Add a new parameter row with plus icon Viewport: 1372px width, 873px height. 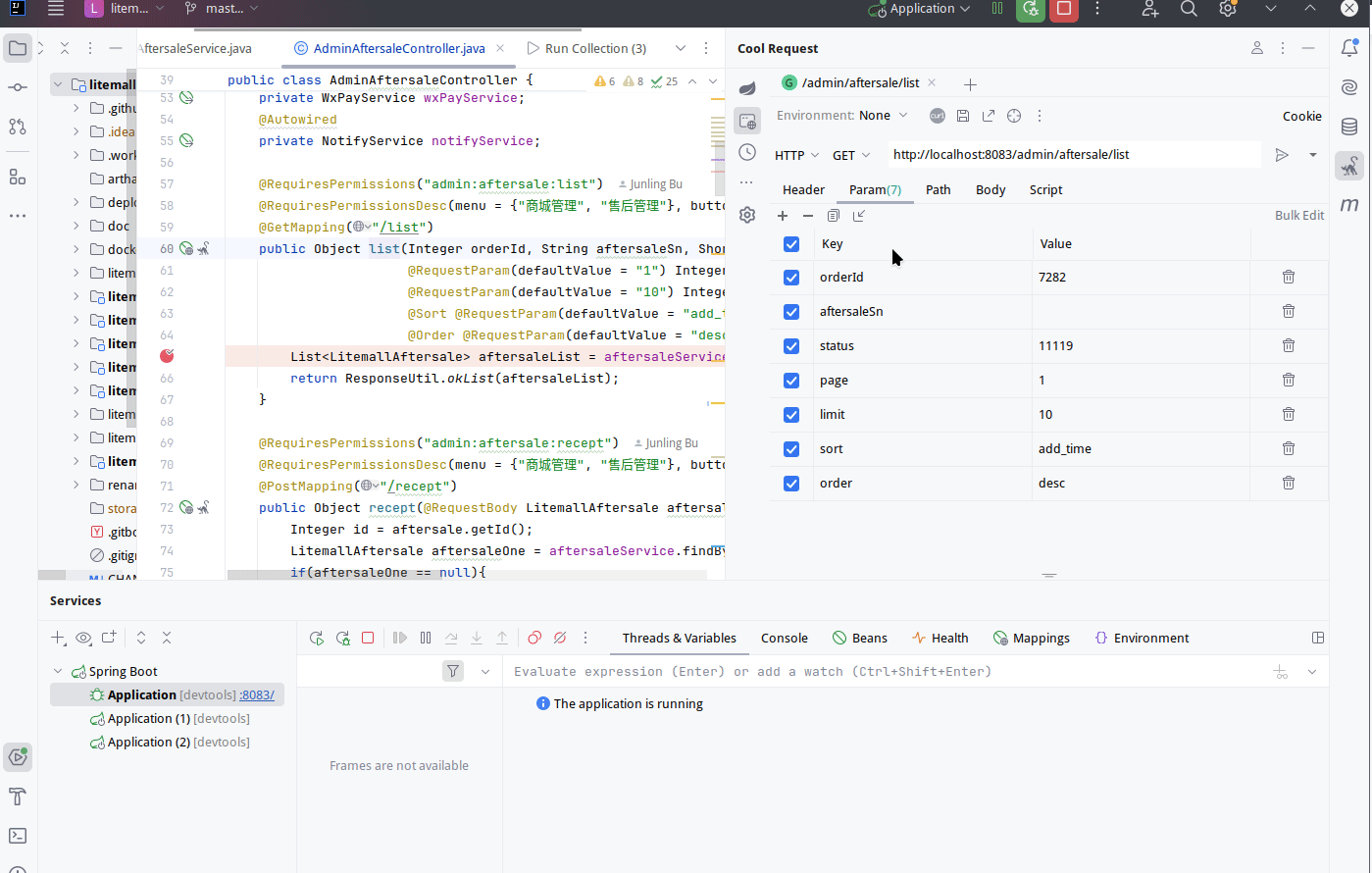pos(783,216)
